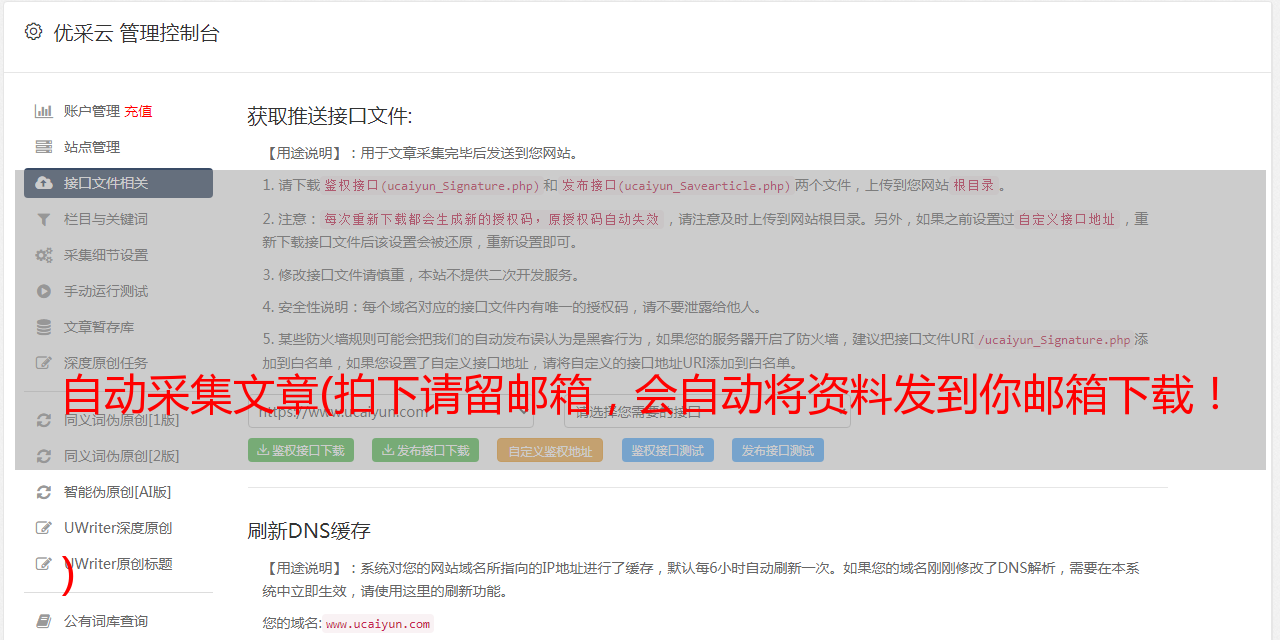Click the filter icon for 栏目与关键词
Viewport: 1280px width, 640px height.
[44, 219]
